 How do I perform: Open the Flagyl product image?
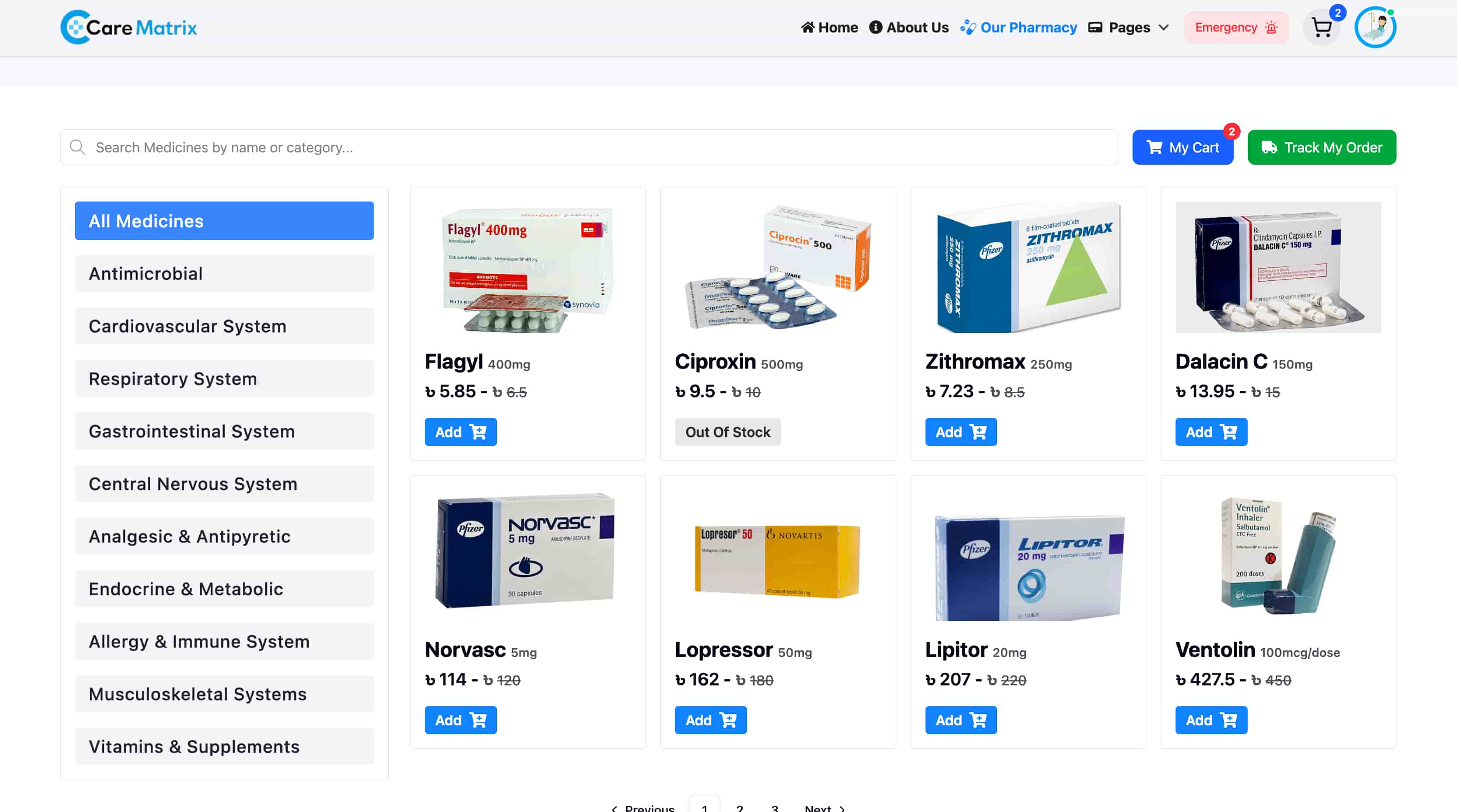tap(529, 268)
